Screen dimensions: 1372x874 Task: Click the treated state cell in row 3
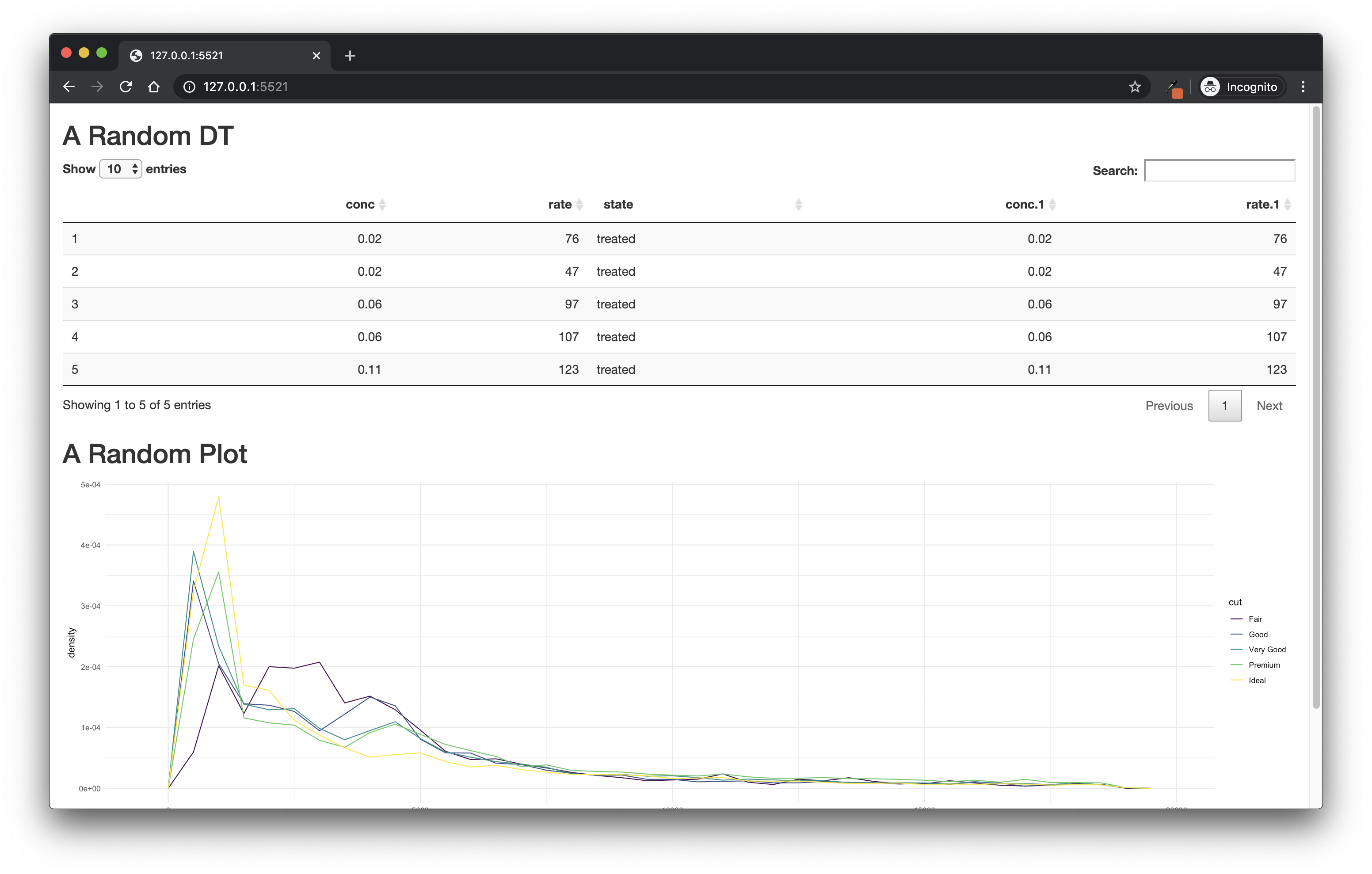[615, 304]
